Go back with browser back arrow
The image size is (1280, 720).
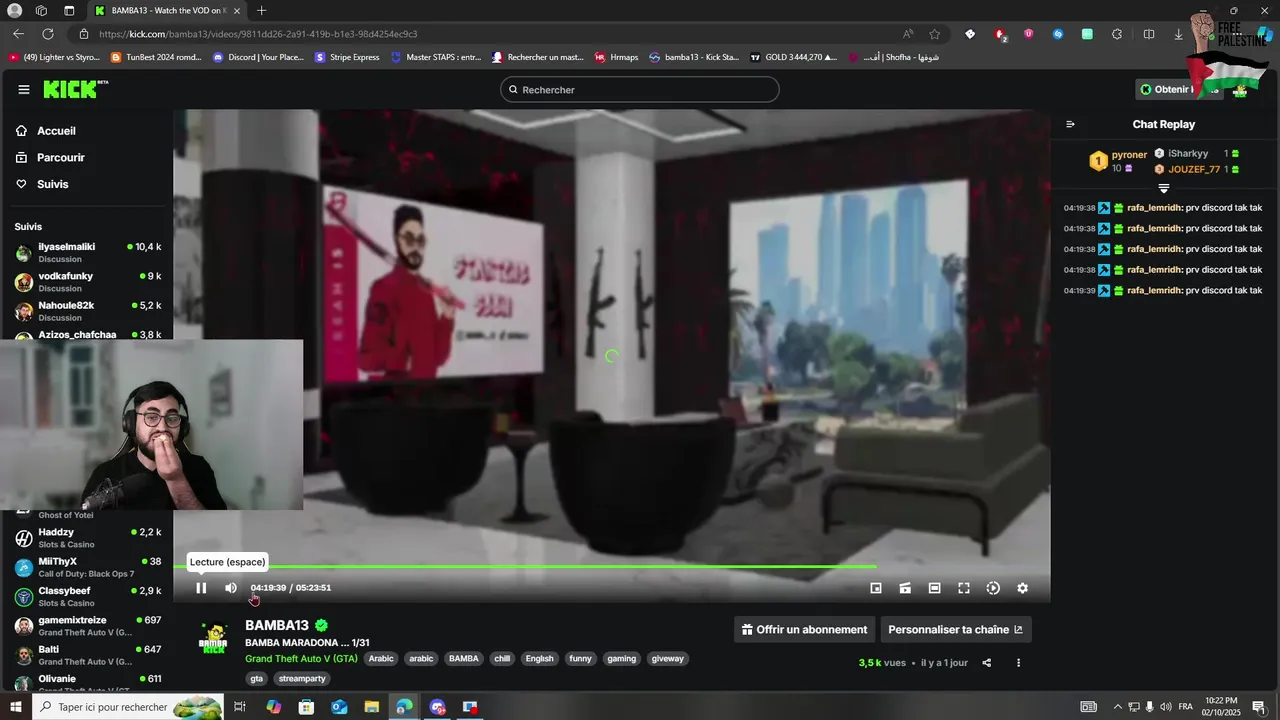[19, 34]
